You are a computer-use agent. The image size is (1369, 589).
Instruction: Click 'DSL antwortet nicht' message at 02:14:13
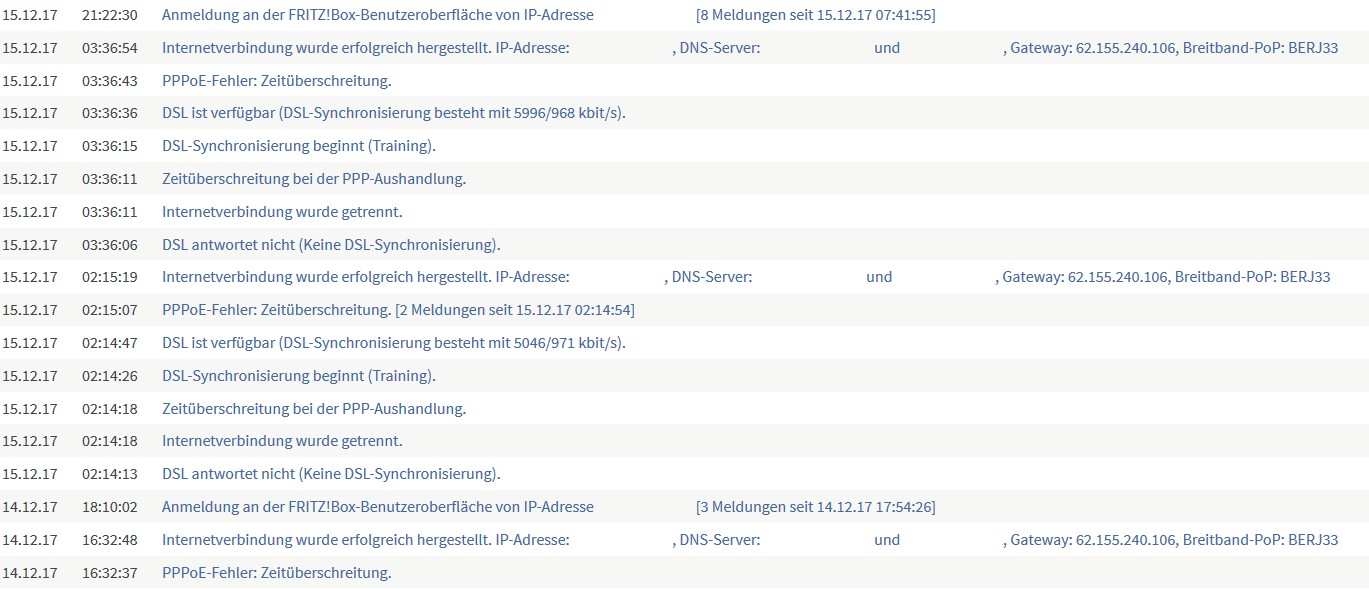pyautogui.click(x=331, y=474)
